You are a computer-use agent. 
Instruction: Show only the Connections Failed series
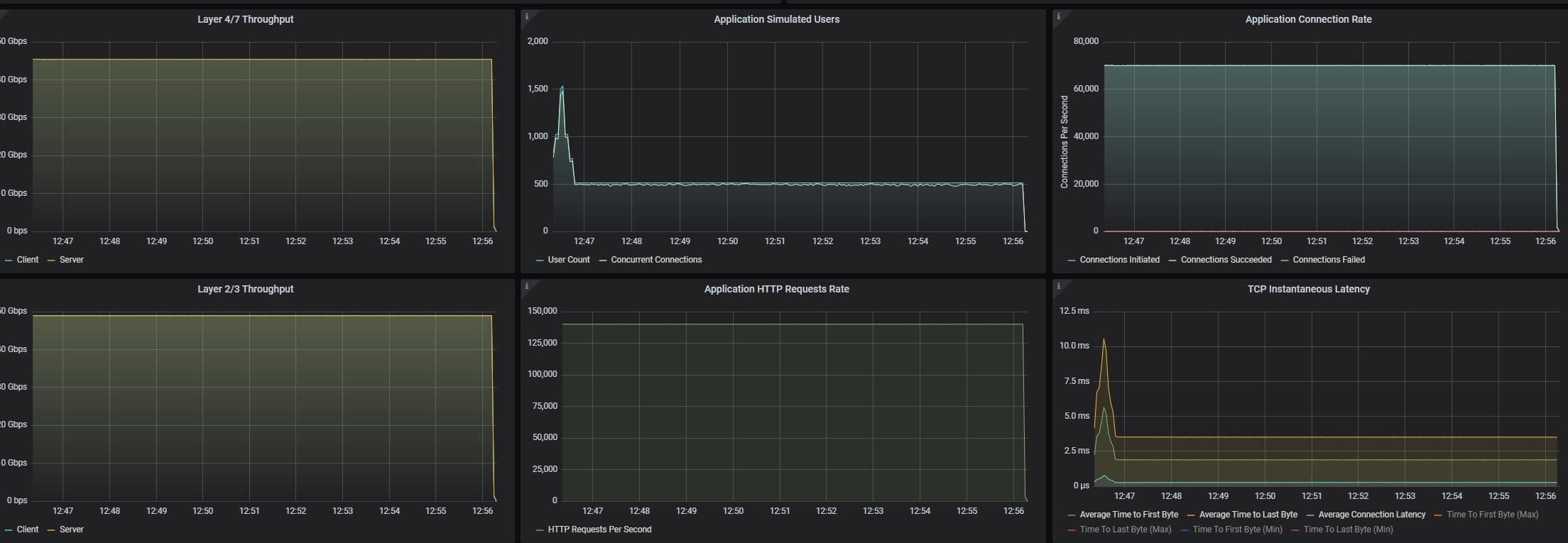pos(1328,260)
